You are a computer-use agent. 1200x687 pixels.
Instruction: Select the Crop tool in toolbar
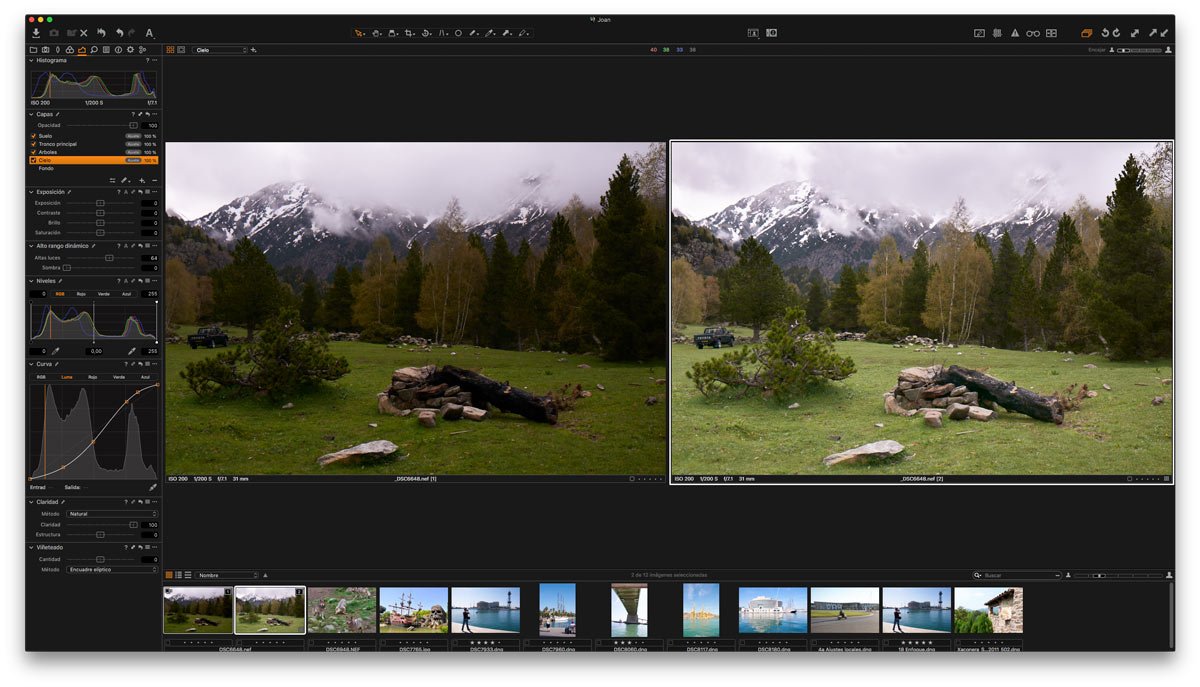click(x=410, y=33)
